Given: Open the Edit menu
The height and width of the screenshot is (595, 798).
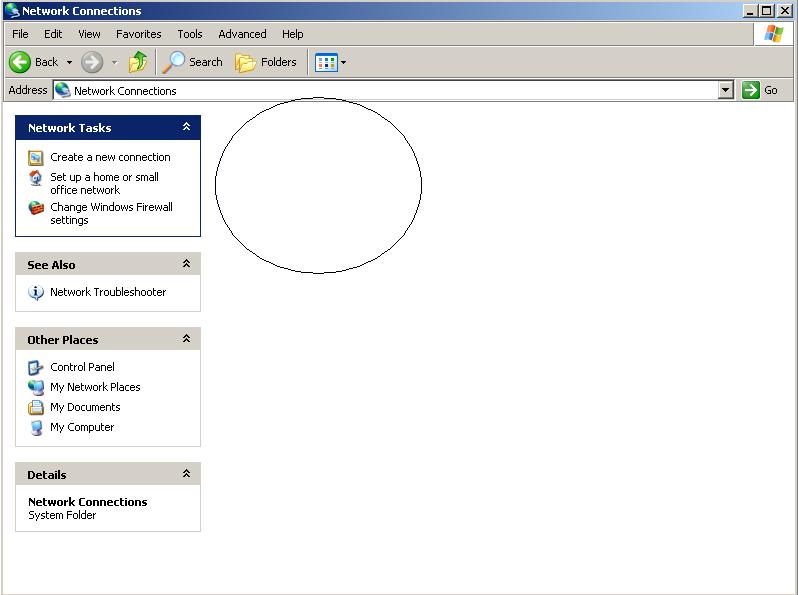Looking at the screenshot, I should click(53, 34).
